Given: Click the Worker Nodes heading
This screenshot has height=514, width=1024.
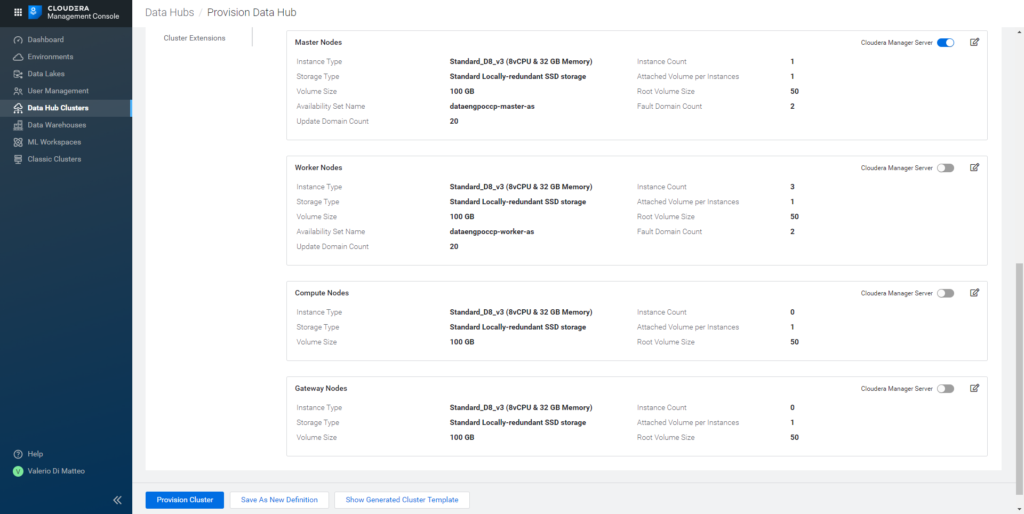Looking at the screenshot, I should coord(318,168).
